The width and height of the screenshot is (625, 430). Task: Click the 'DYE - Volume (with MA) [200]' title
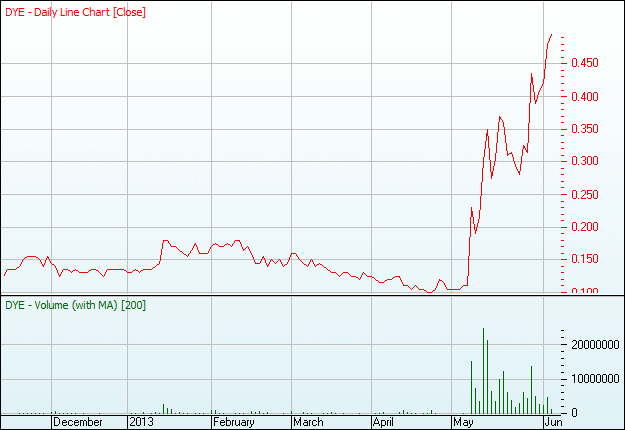pos(75,305)
